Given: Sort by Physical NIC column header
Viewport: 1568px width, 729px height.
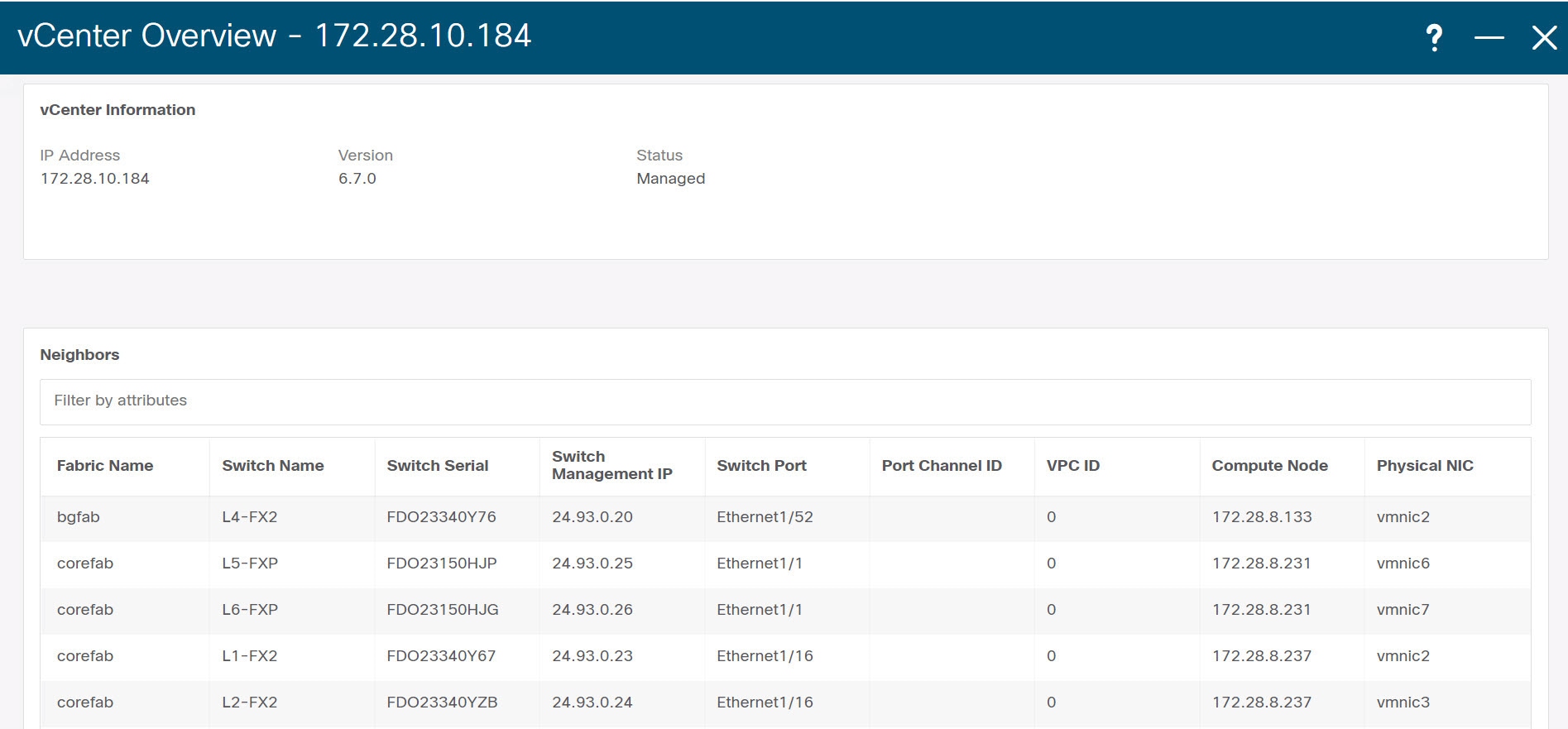Looking at the screenshot, I should tap(1425, 466).
